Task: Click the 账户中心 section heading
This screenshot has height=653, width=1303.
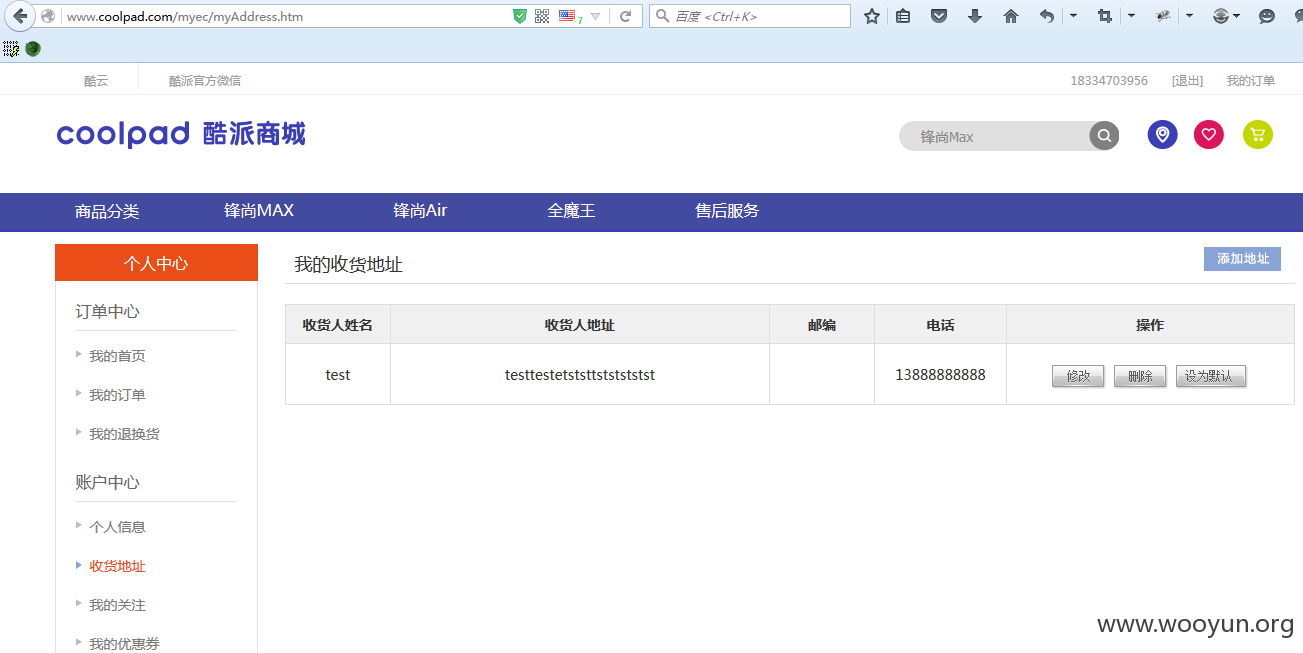Action: click(x=107, y=483)
